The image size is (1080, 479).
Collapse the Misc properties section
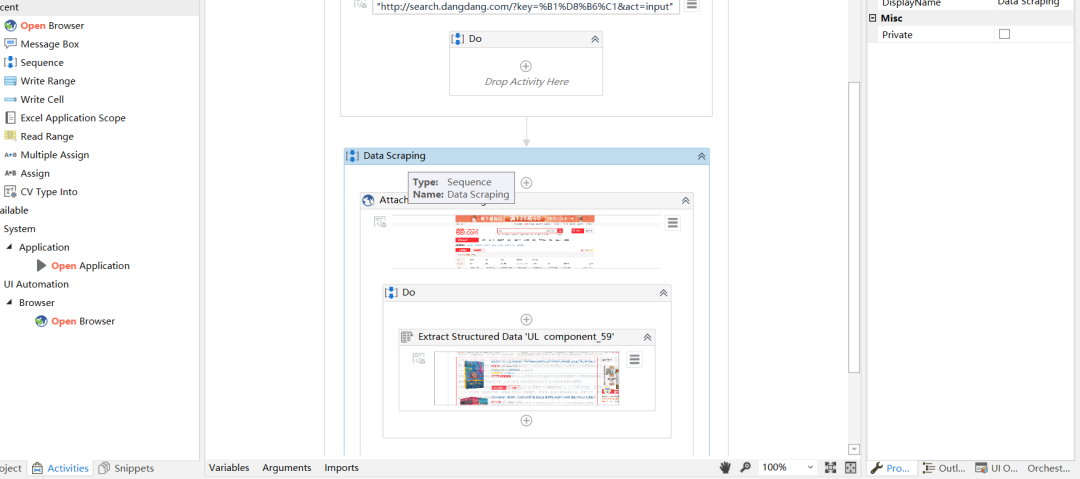coord(873,19)
